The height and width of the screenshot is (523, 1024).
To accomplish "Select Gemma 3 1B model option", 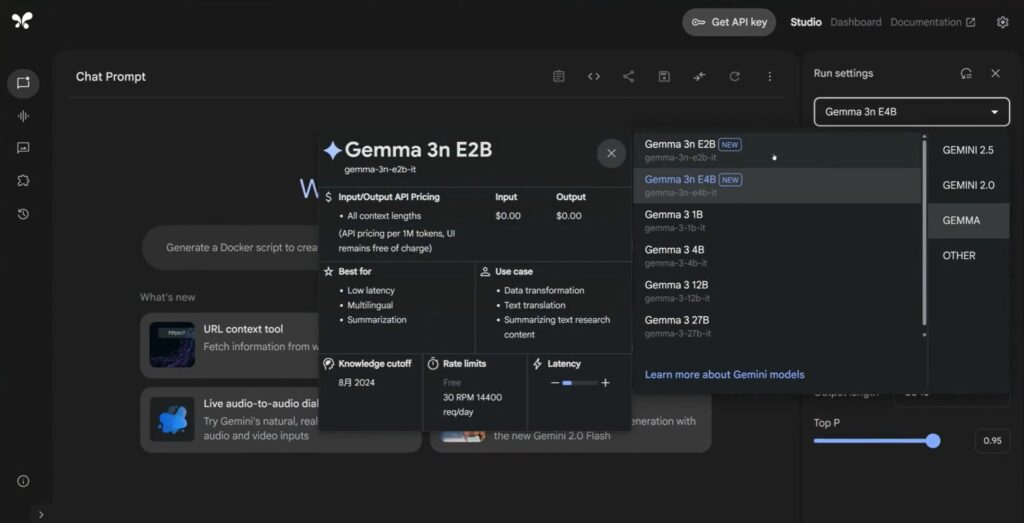I will point(777,221).
